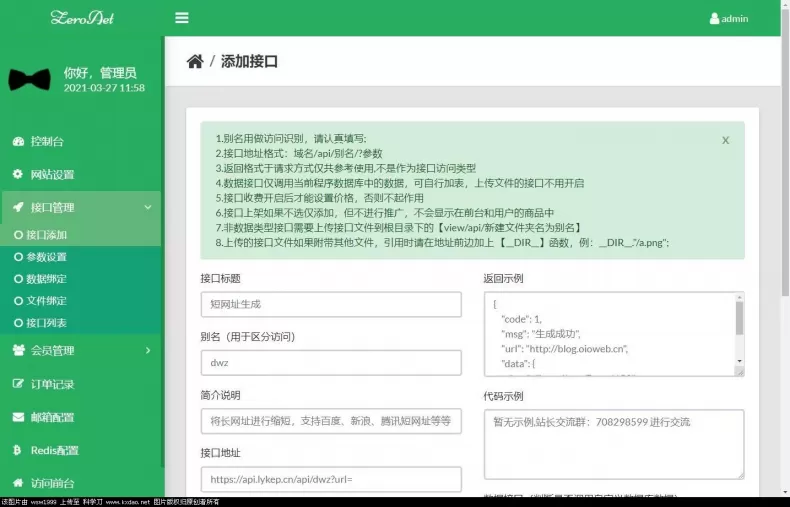Click the 订单记录 edit icon item
Screen dimensions: 790x507
[18, 384]
